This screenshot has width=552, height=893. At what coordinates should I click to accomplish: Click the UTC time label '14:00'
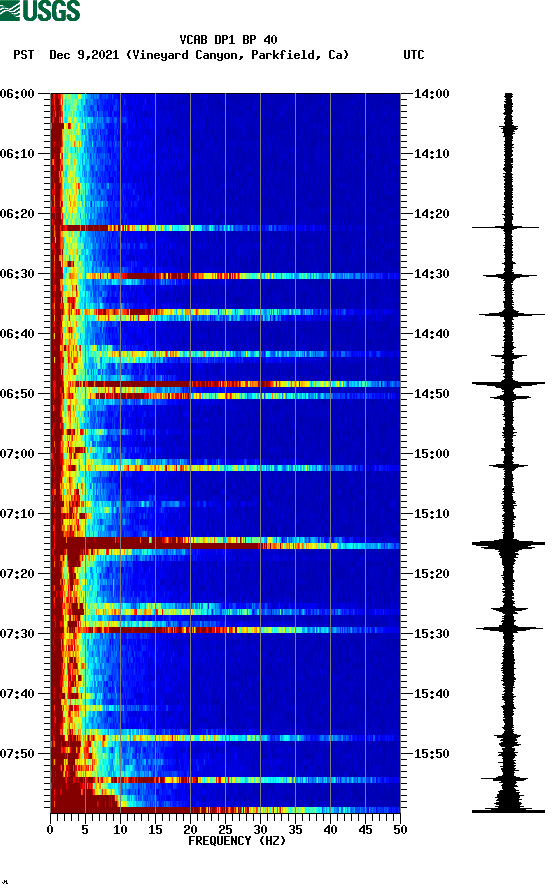pyautogui.click(x=432, y=94)
